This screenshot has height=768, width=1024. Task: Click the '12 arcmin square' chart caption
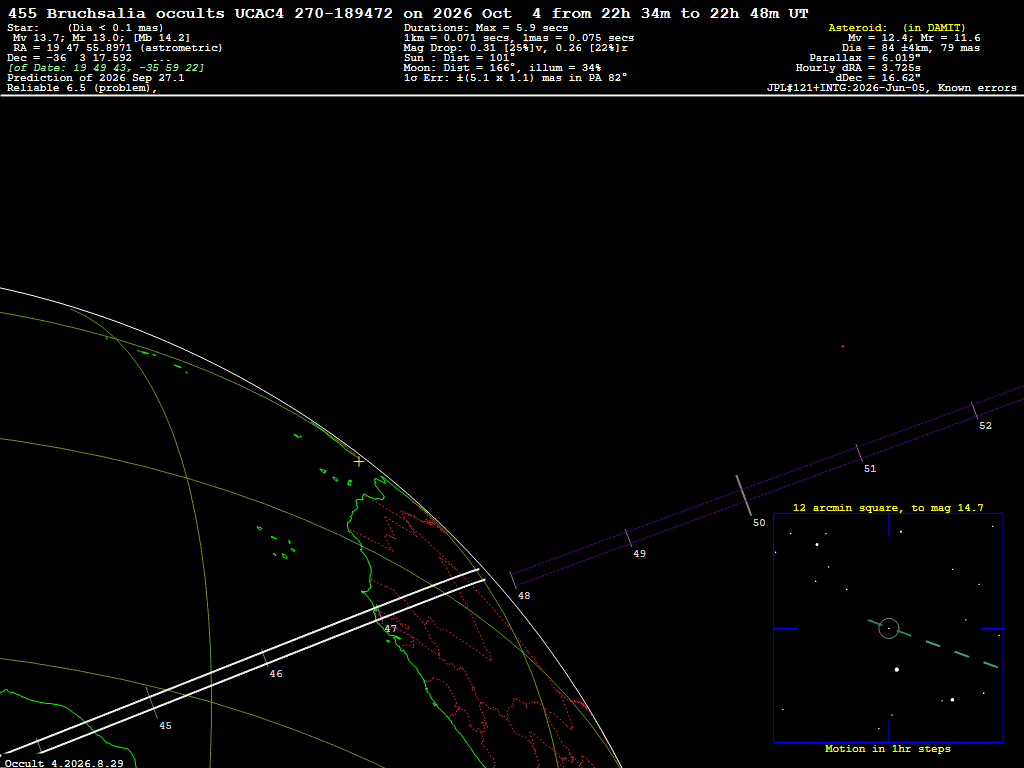click(888, 507)
